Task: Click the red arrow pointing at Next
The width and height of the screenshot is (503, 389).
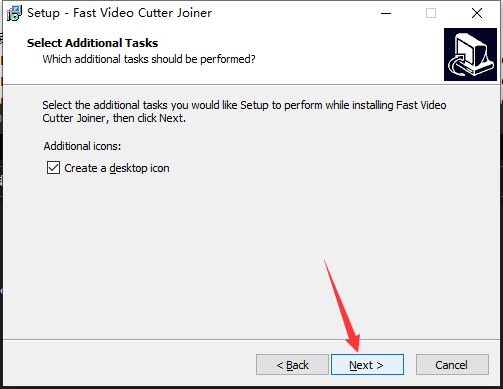Action: point(343,306)
